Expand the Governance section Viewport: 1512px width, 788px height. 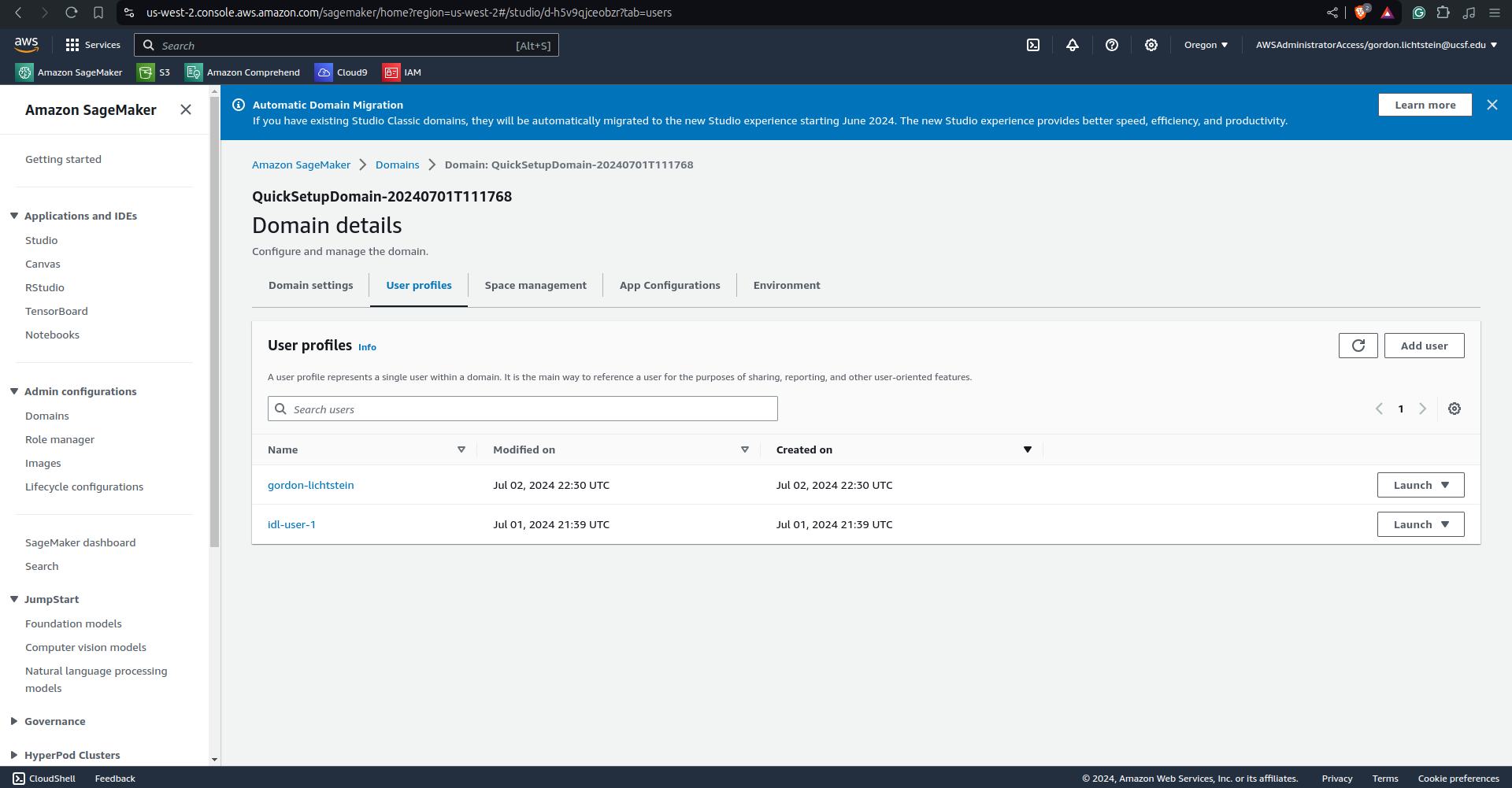click(x=14, y=721)
